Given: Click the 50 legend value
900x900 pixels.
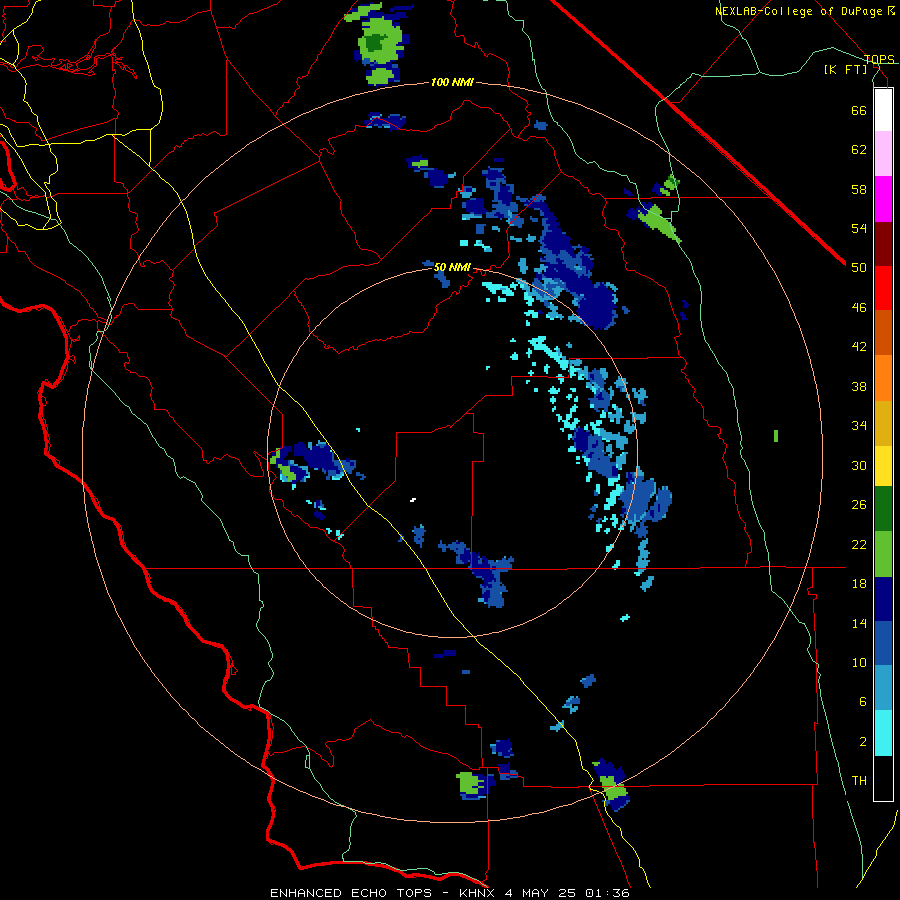Looking at the screenshot, I should tap(859, 267).
